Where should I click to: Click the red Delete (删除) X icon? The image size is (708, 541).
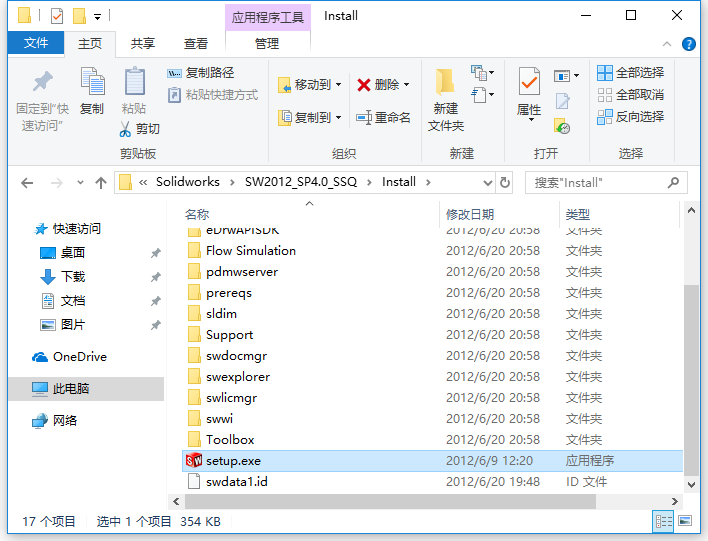[x=363, y=84]
